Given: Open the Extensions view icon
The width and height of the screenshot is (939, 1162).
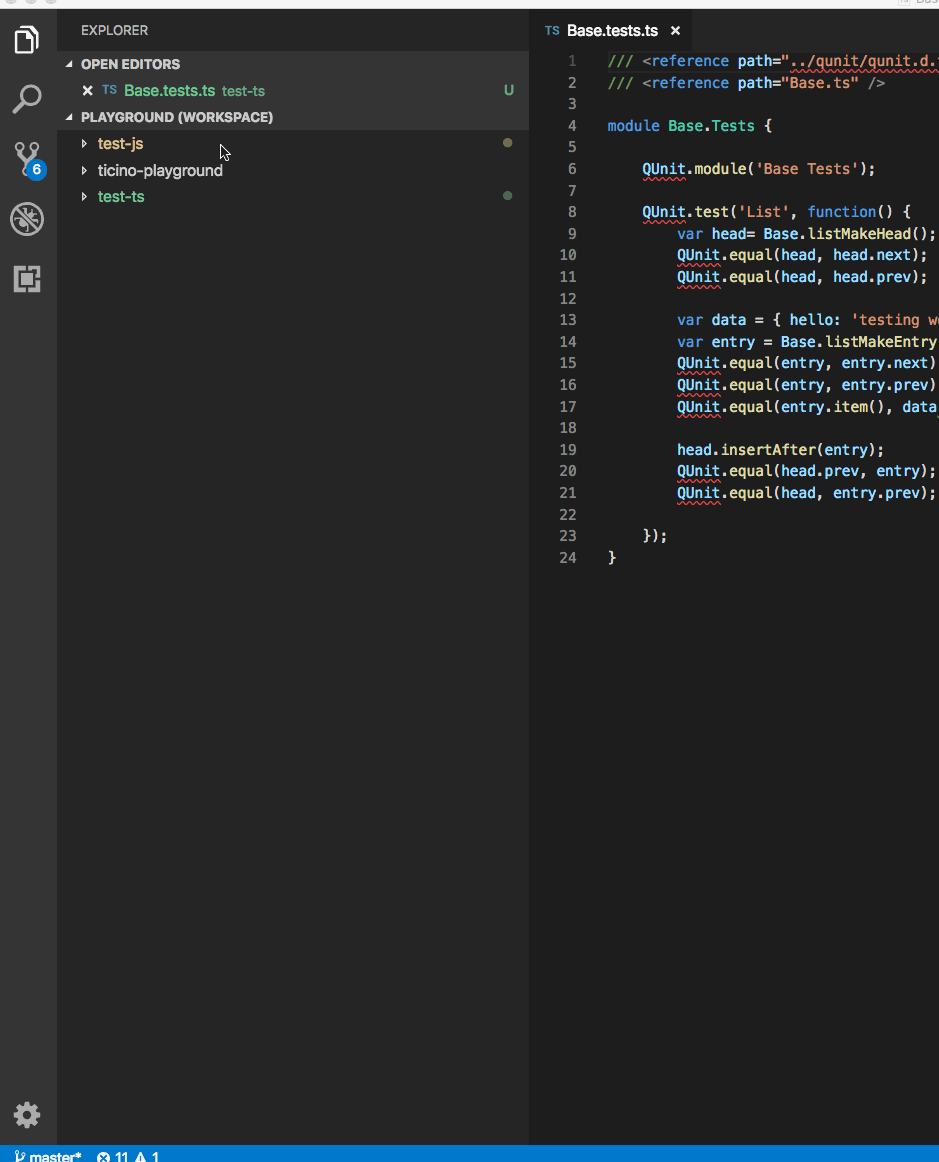Looking at the screenshot, I should [26, 279].
